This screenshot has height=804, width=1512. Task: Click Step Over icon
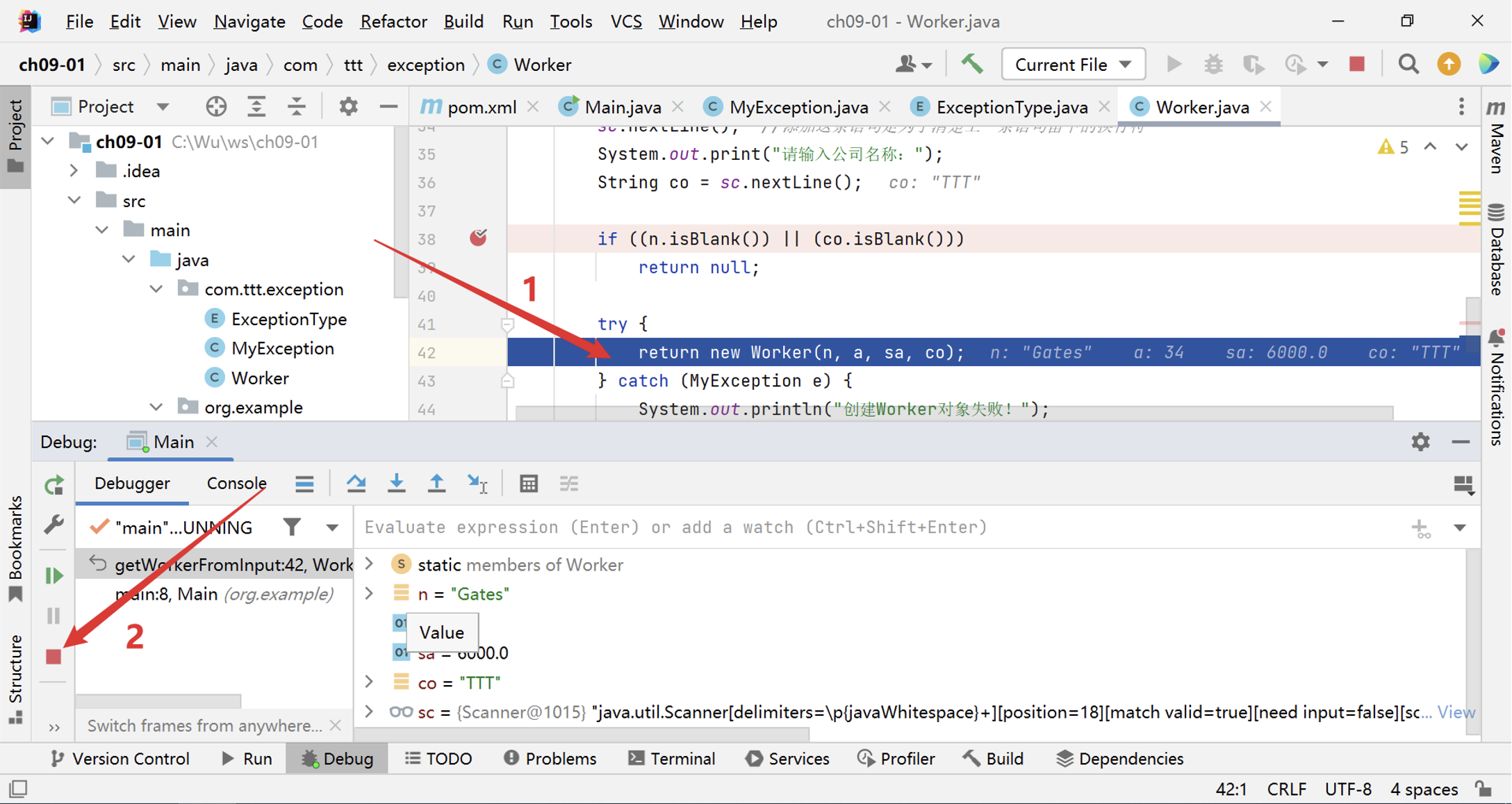[x=356, y=483]
